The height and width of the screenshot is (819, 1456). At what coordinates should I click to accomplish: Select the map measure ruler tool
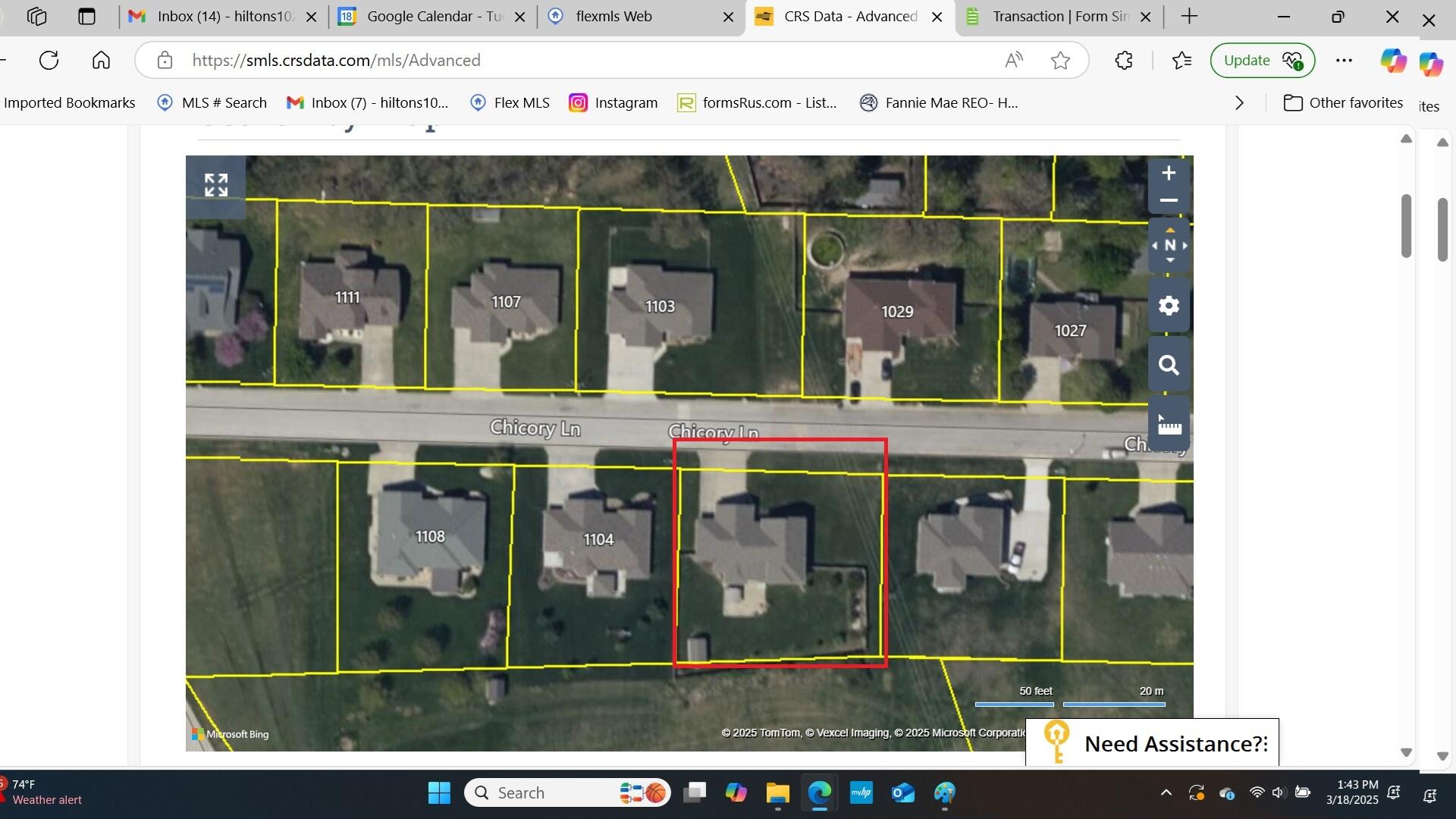pyautogui.click(x=1169, y=425)
